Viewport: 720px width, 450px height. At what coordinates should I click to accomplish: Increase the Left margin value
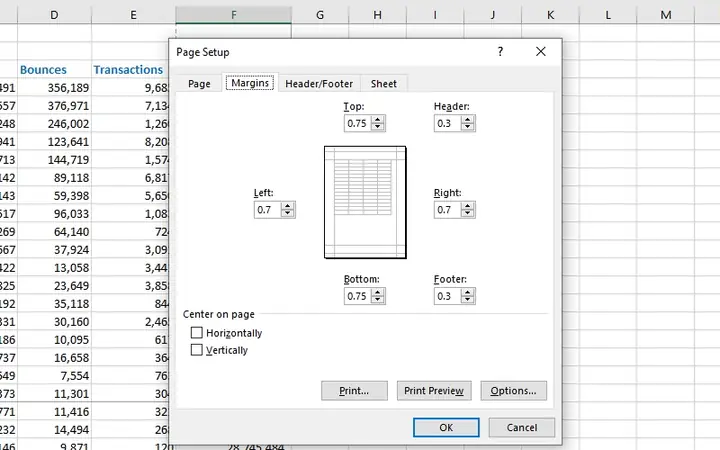pyautogui.click(x=288, y=206)
